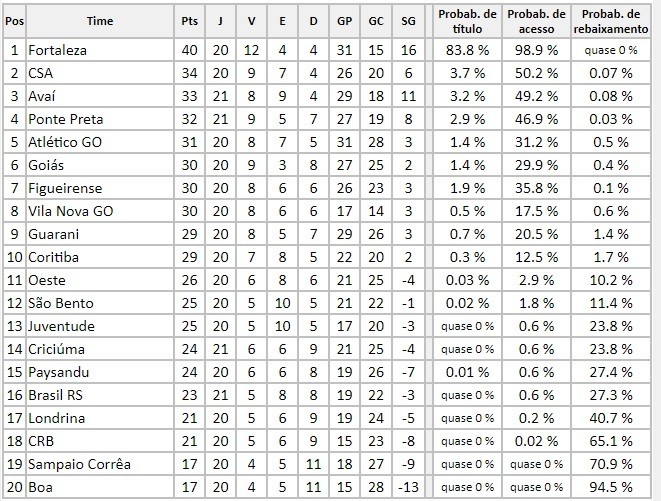Click the Avaí team name
Image resolution: width=661 pixels, height=501 pixels.
pyautogui.click(x=42, y=96)
